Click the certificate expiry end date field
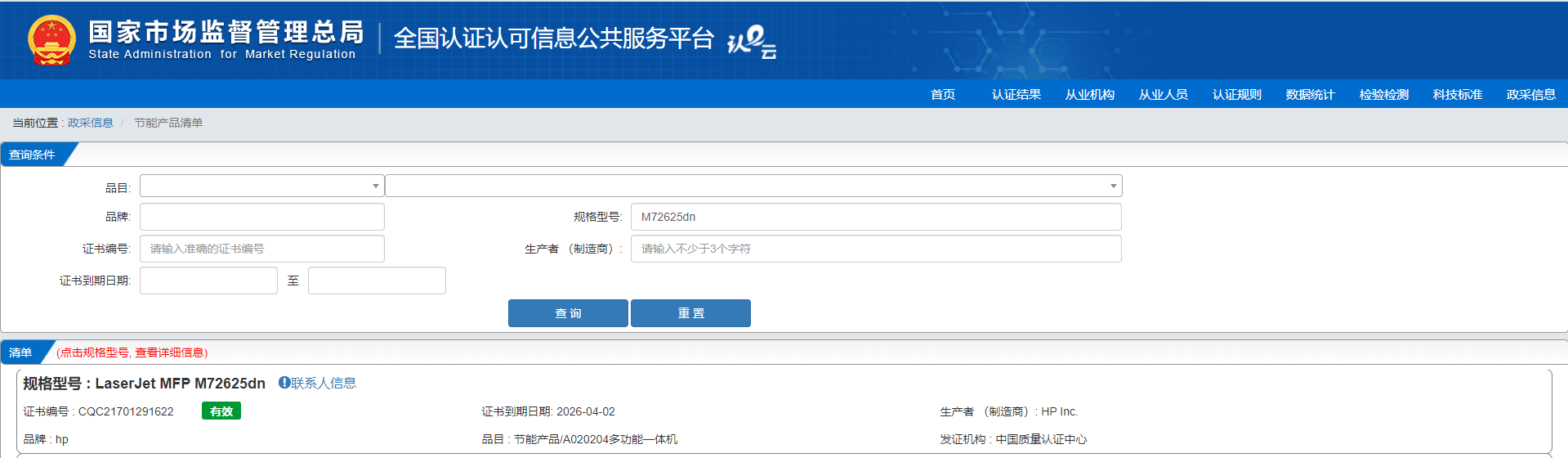 click(x=377, y=281)
